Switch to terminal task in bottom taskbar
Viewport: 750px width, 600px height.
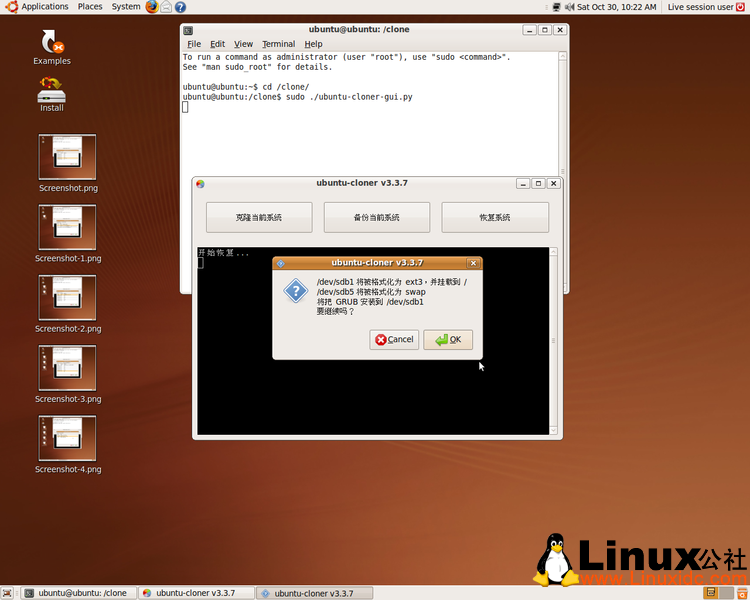(x=79, y=593)
